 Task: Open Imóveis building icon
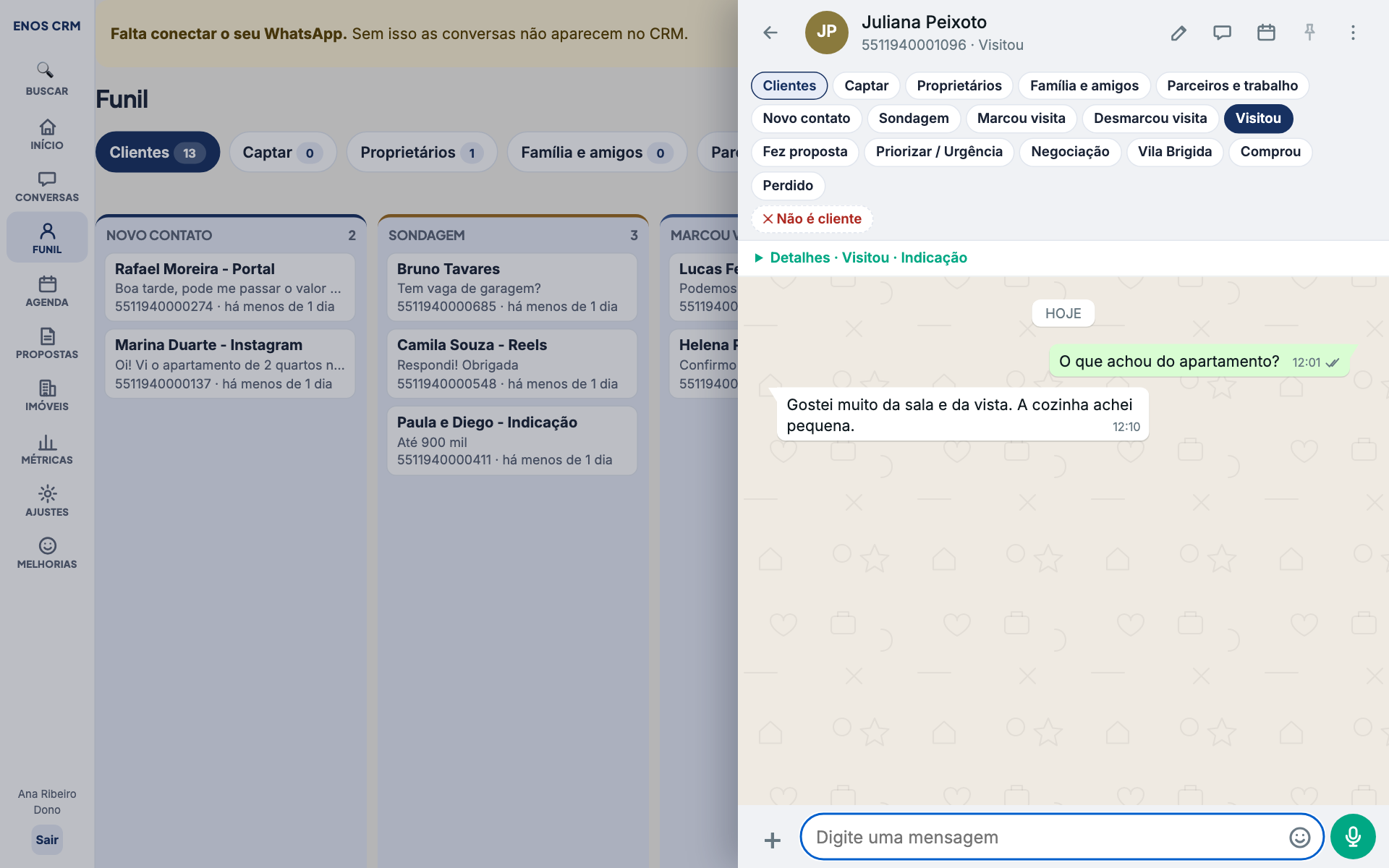[x=47, y=395]
